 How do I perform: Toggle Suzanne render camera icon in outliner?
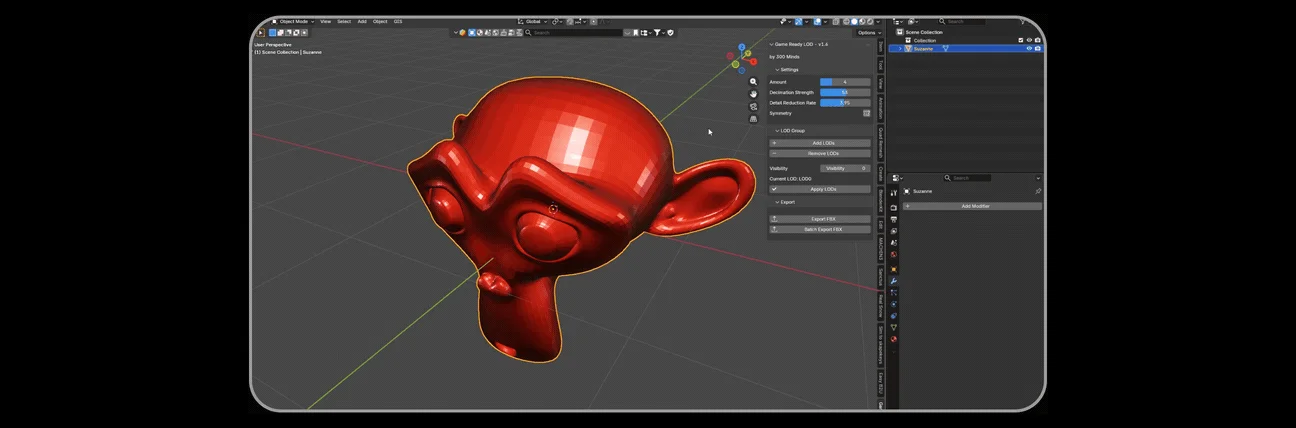(x=1037, y=48)
